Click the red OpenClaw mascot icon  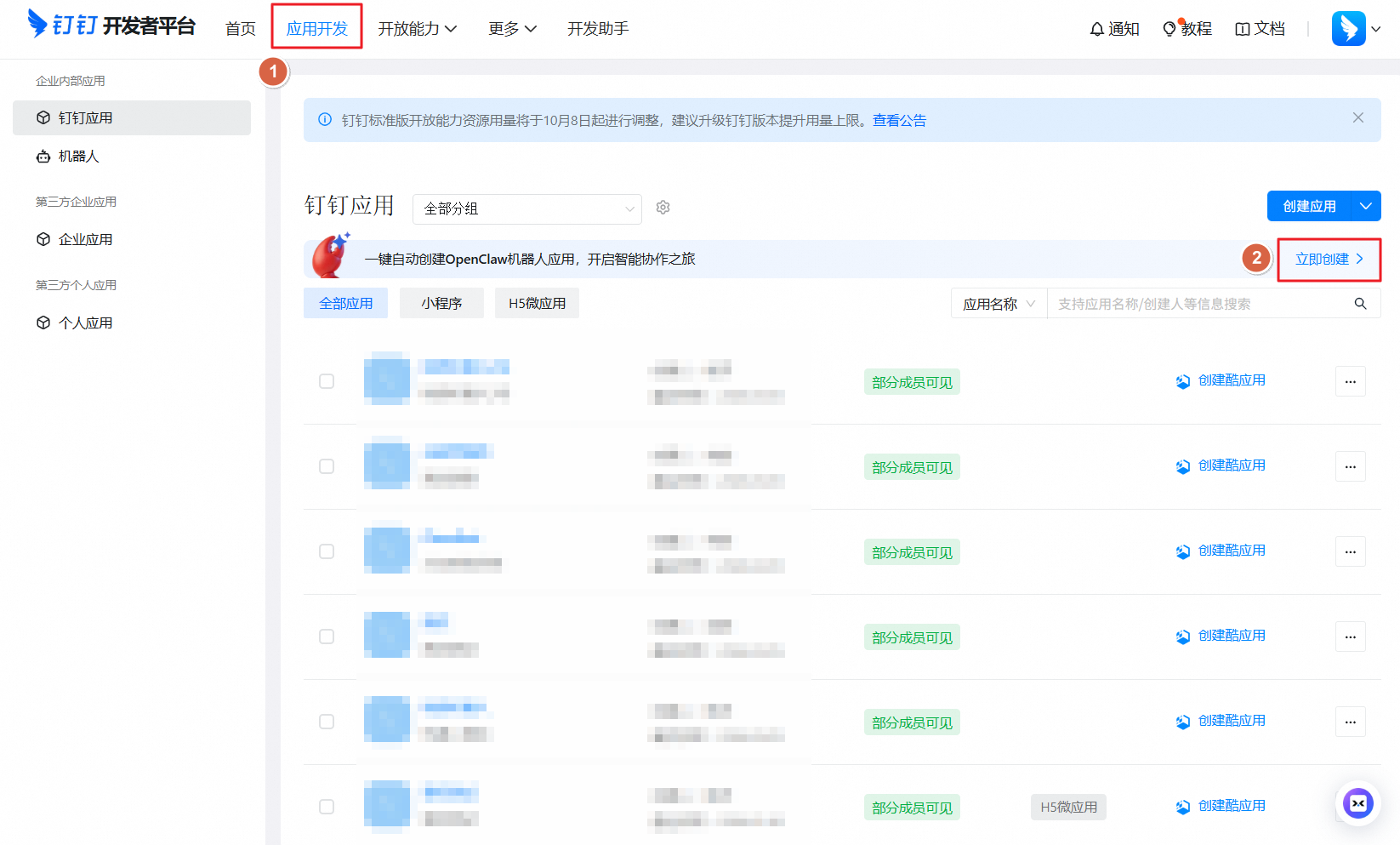(x=330, y=255)
